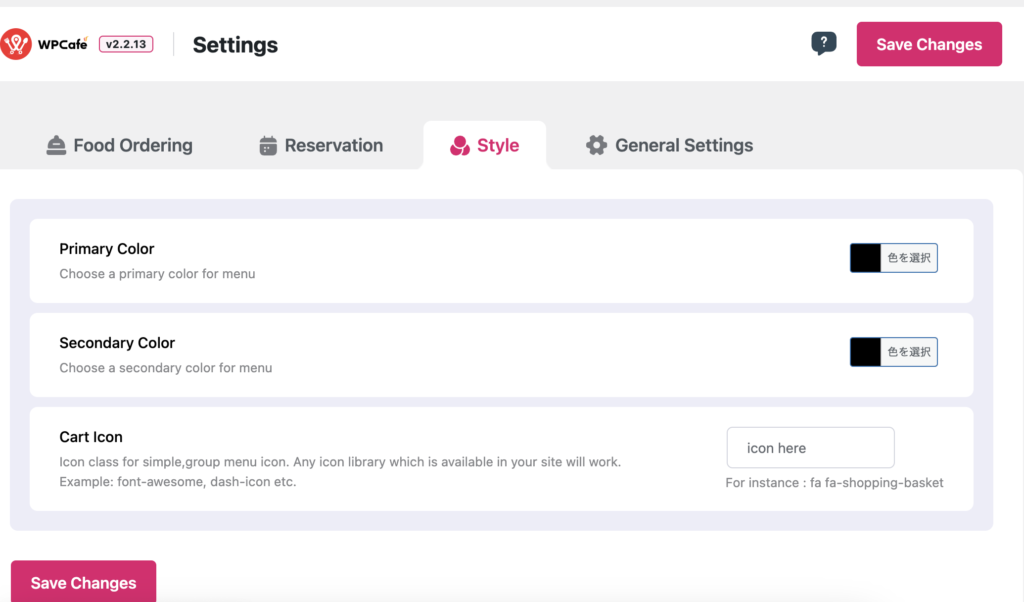
Task: Open Secondary Color picker via 色を選択
Action: coord(909,352)
